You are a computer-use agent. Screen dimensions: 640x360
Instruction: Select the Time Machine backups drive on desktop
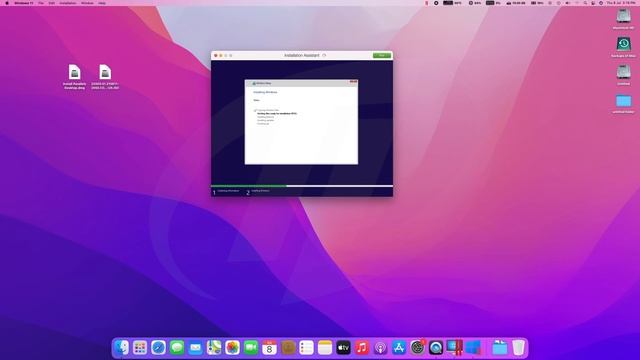(x=623, y=47)
